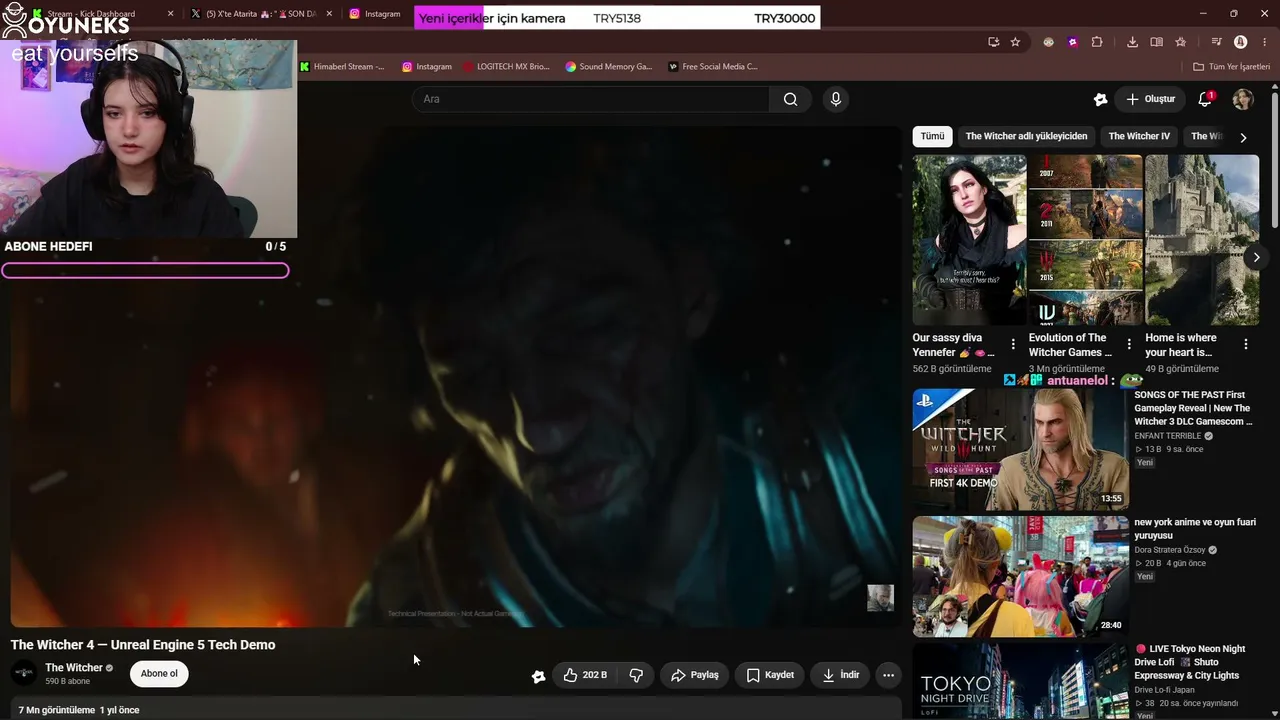Click the Kaydet save button
1280x720 pixels.
pos(770,675)
